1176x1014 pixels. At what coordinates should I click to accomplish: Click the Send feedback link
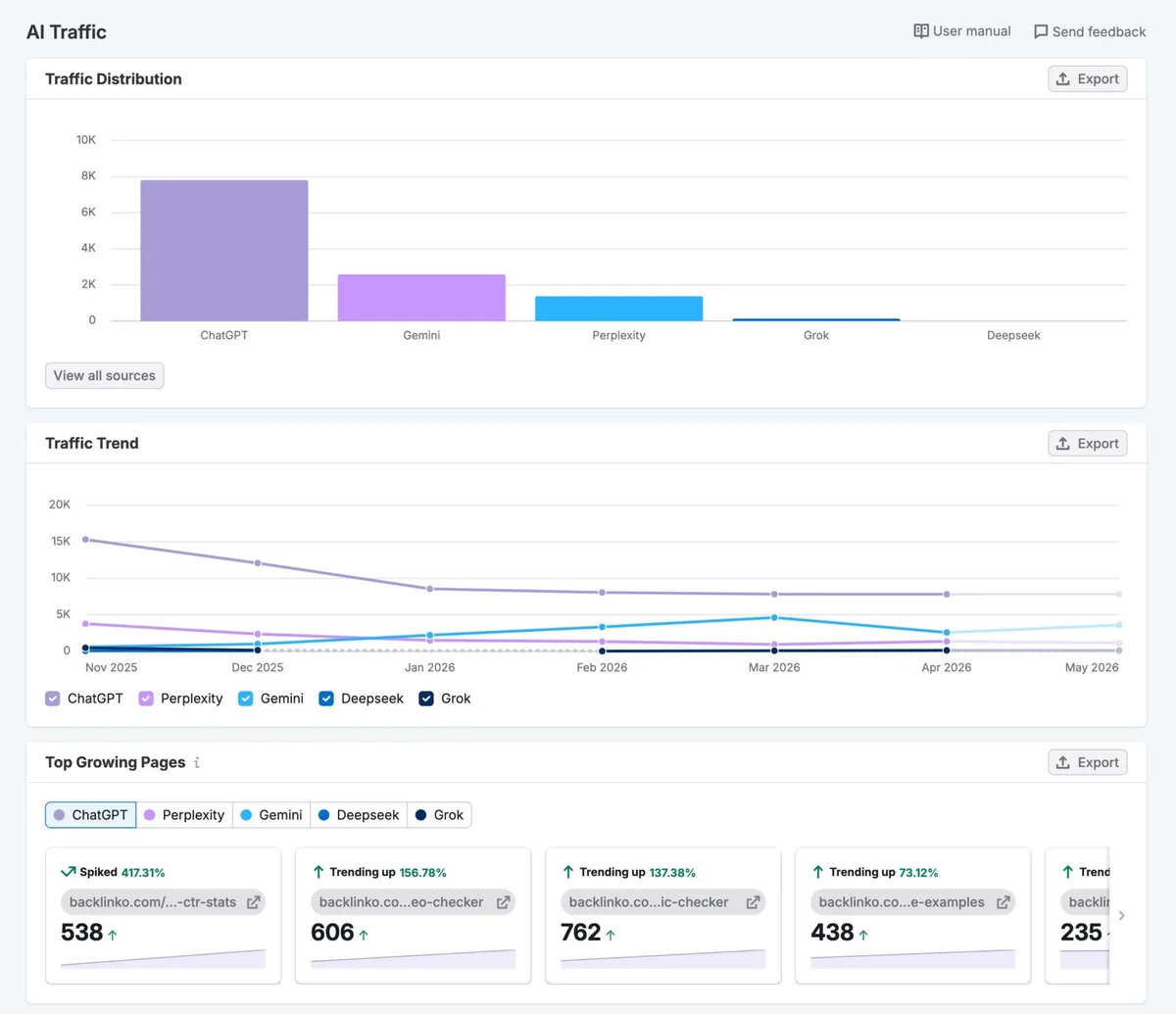1090,31
